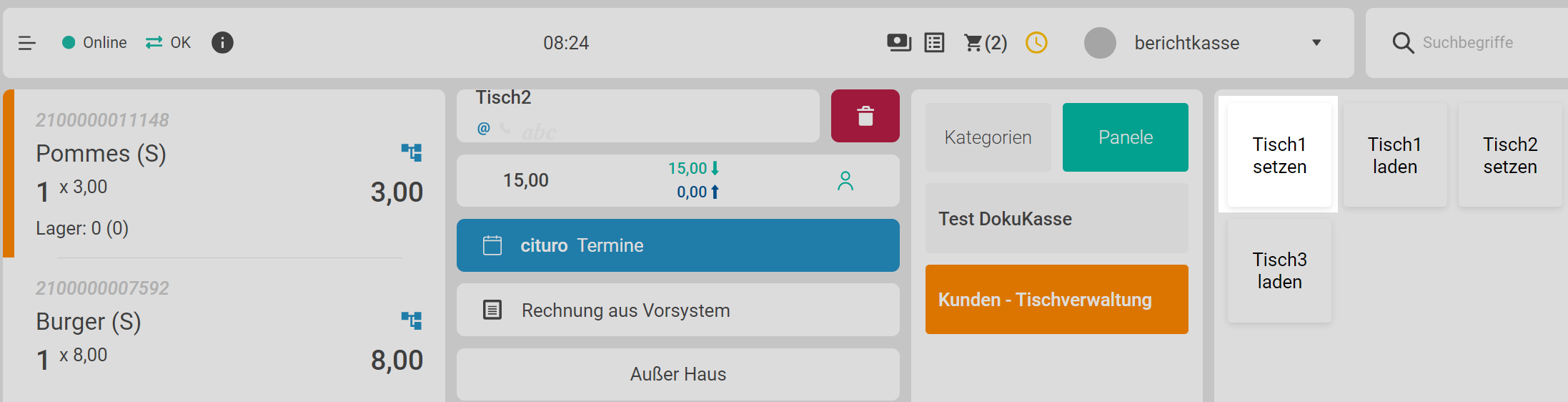Click the customer person icon
The height and width of the screenshot is (402, 1568).
click(x=845, y=181)
